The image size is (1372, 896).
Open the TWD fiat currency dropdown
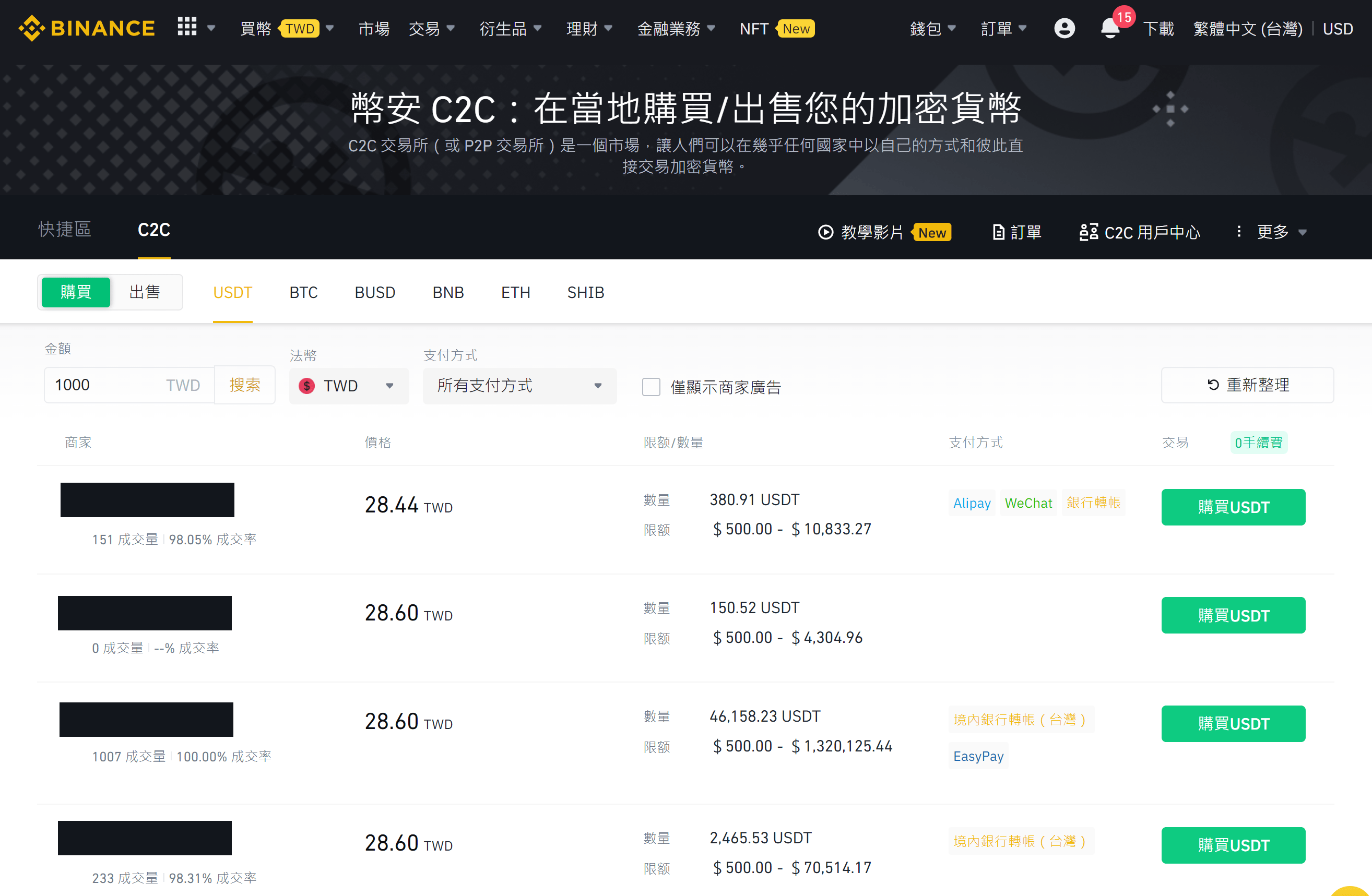349,386
